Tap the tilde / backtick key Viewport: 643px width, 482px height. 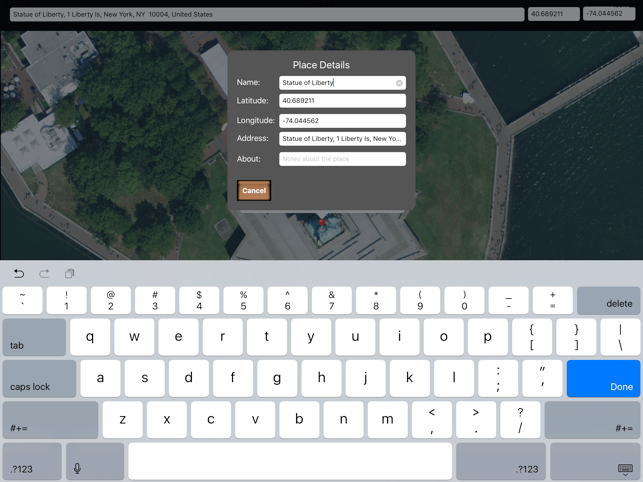click(x=22, y=300)
